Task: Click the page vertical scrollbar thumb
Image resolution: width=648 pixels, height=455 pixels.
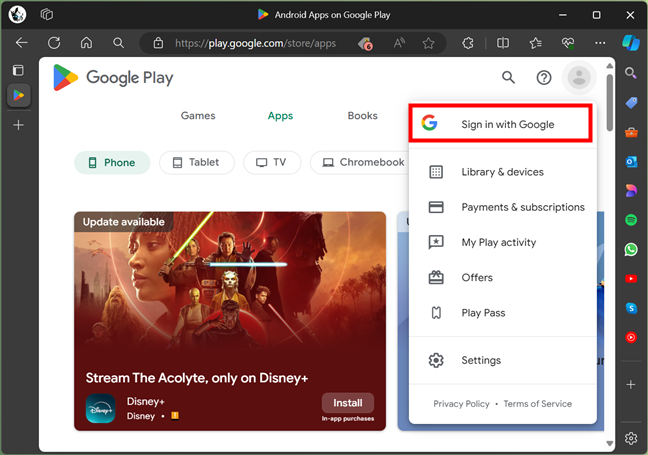Action: (x=610, y=102)
